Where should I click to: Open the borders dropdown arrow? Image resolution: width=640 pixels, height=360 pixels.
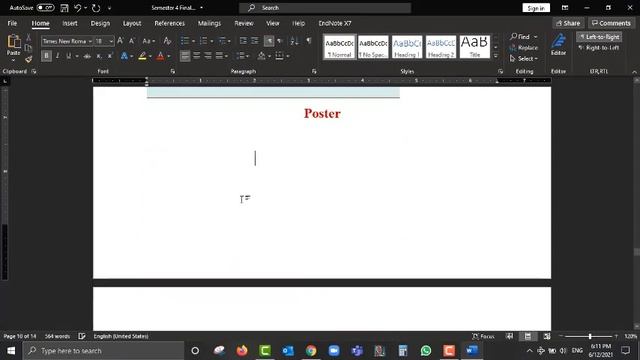(288, 56)
